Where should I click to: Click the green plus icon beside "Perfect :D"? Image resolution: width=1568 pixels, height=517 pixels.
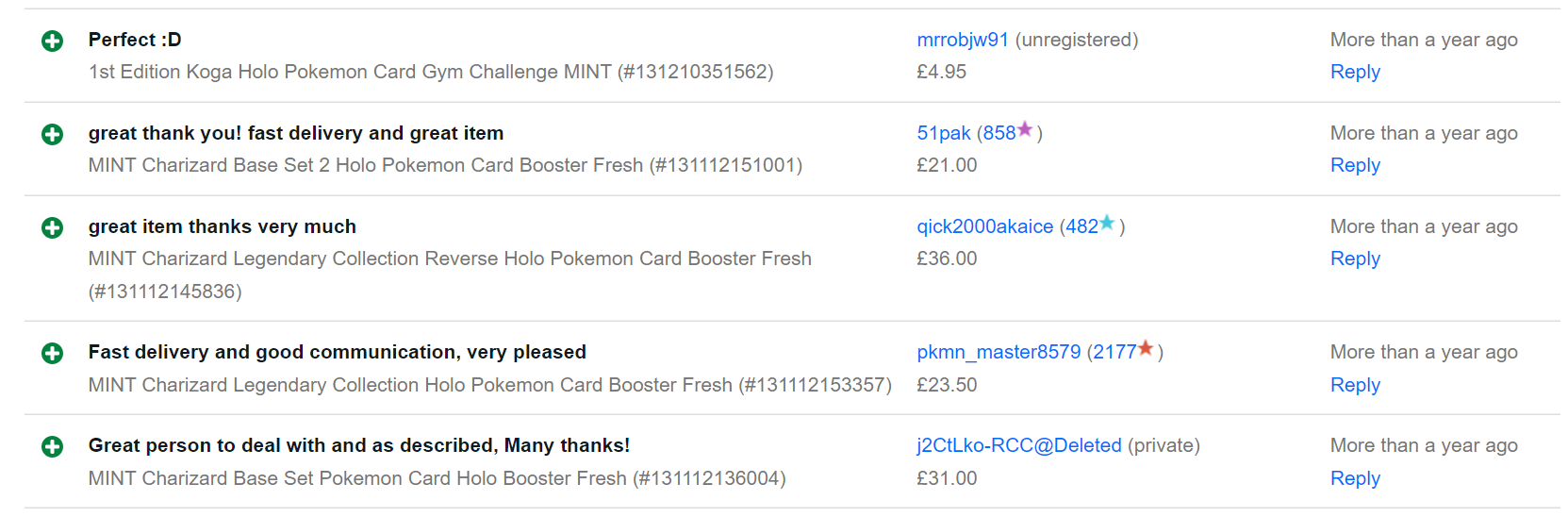coord(53,41)
